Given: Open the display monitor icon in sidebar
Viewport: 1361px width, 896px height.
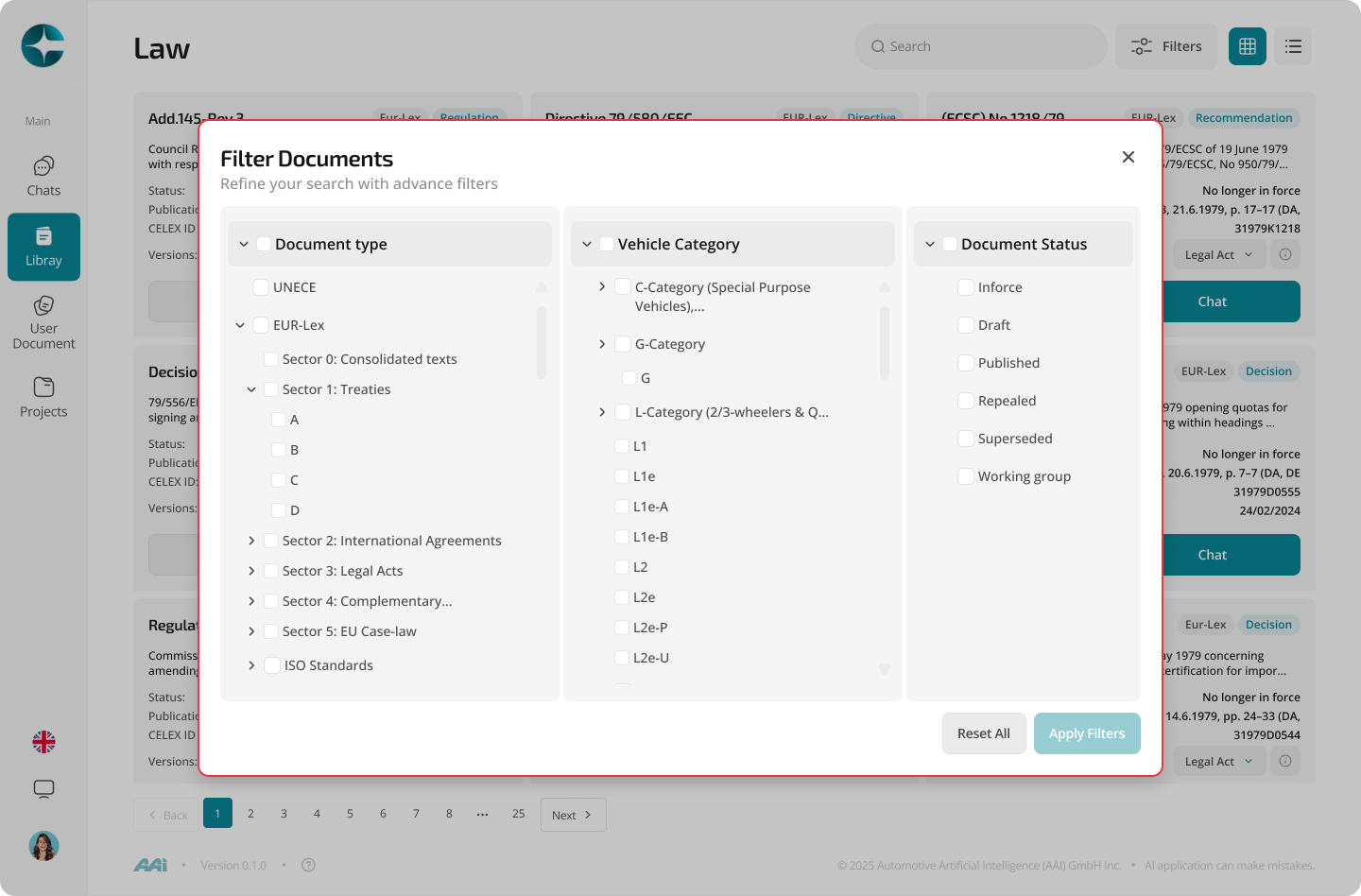Looking at the screenshot, I should tap(43, 789).
